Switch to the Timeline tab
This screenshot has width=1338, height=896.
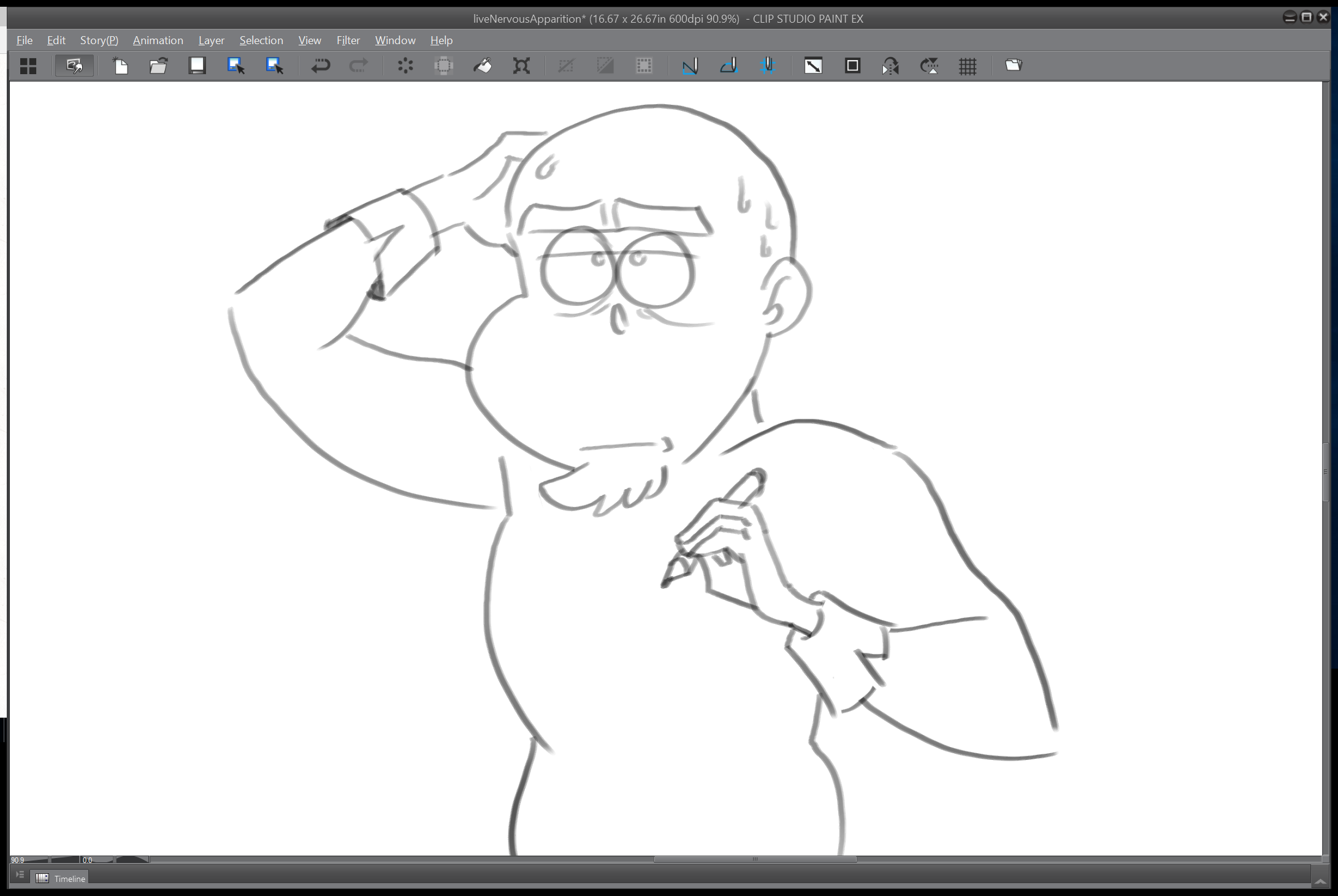(x=61, y=879)
